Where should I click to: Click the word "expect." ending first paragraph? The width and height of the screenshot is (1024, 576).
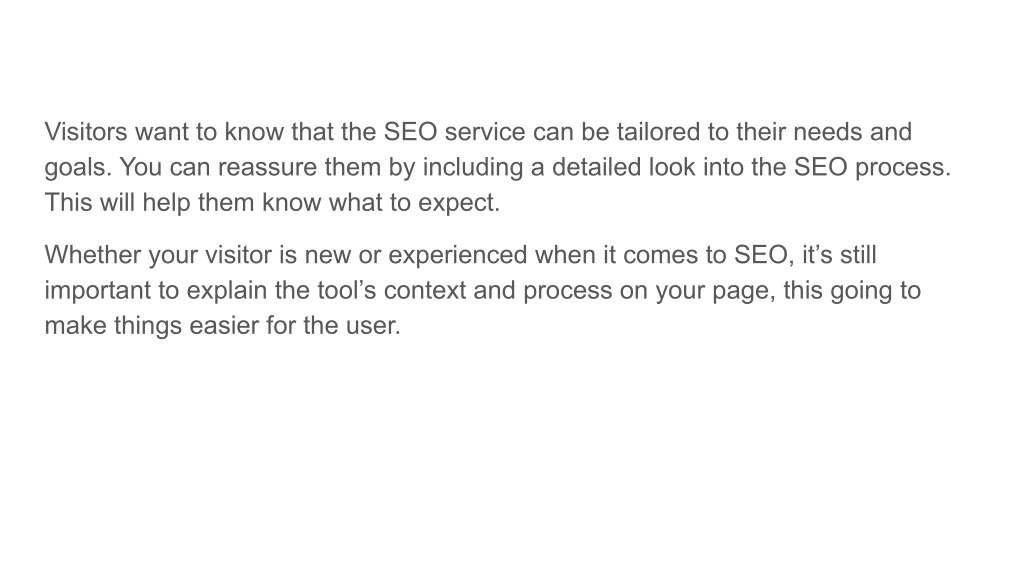pyautogui.click(x=459, y=203)
